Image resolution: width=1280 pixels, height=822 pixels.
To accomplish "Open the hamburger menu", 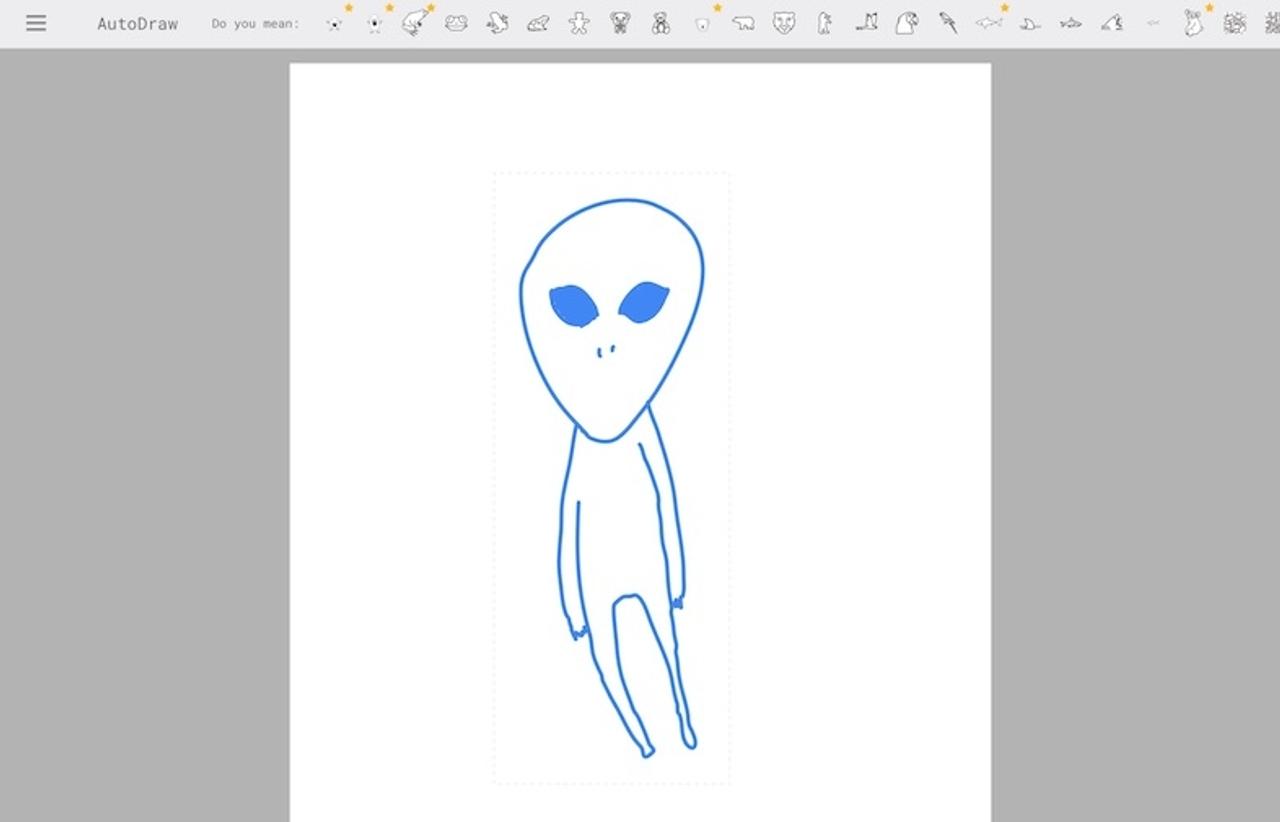I will coord(37,23).
